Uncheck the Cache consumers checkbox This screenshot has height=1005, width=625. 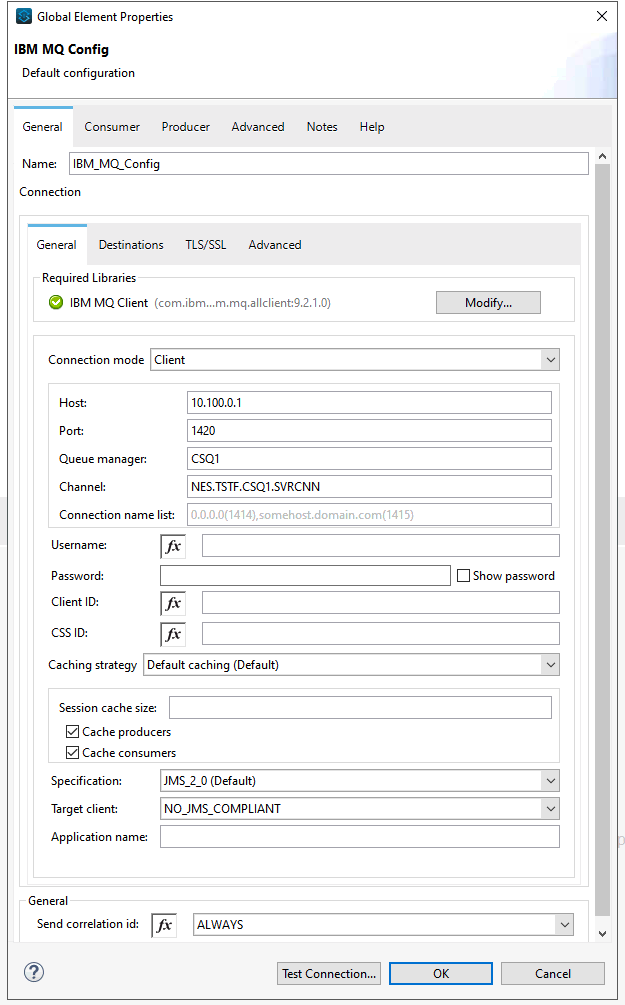pyautogui.click(x=72, y=752)
